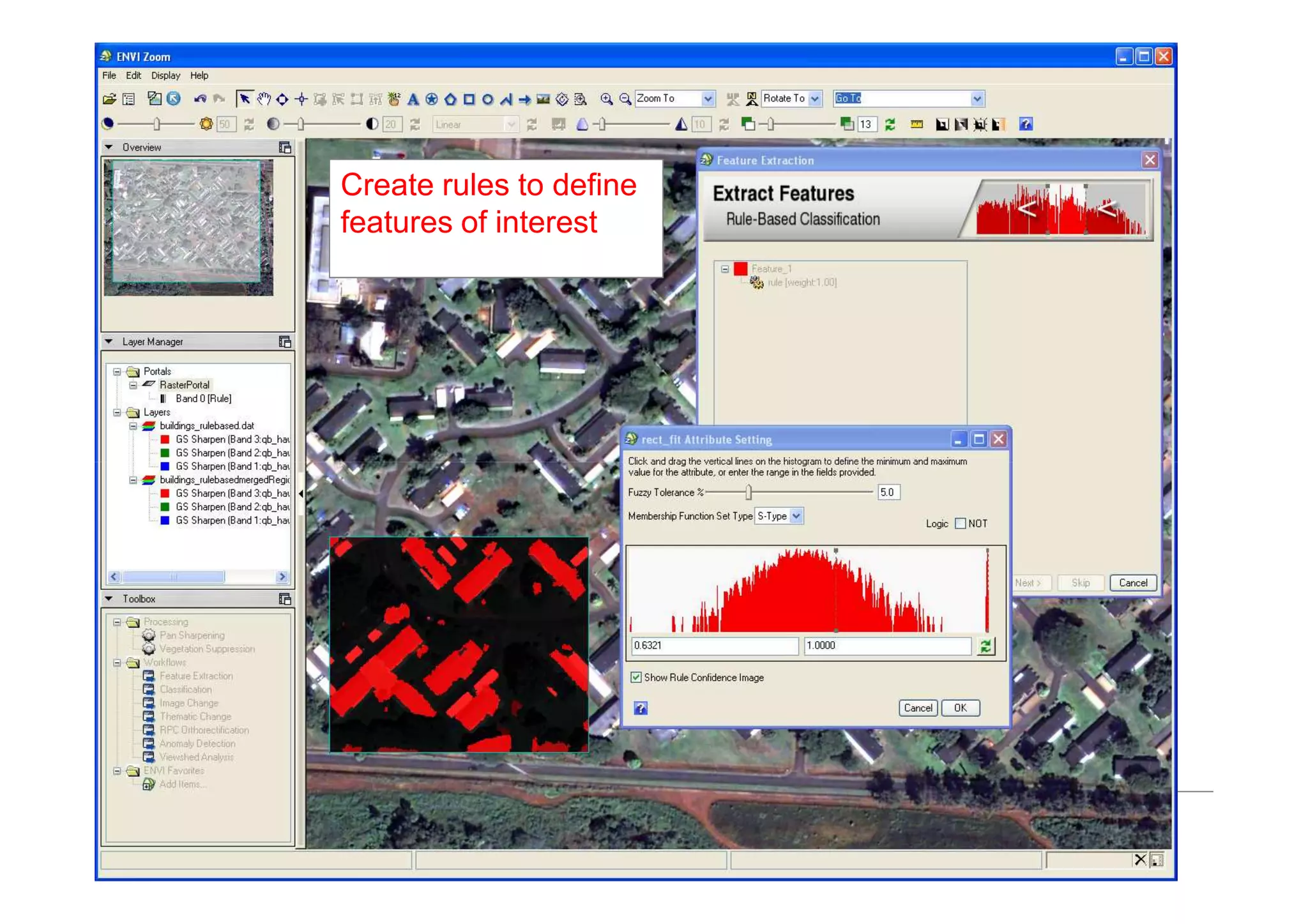The width and height of the screenshot is (1308, 924).
Task: Toggle the Logic NOT checkbox
Action: click(x=960, y=524)
